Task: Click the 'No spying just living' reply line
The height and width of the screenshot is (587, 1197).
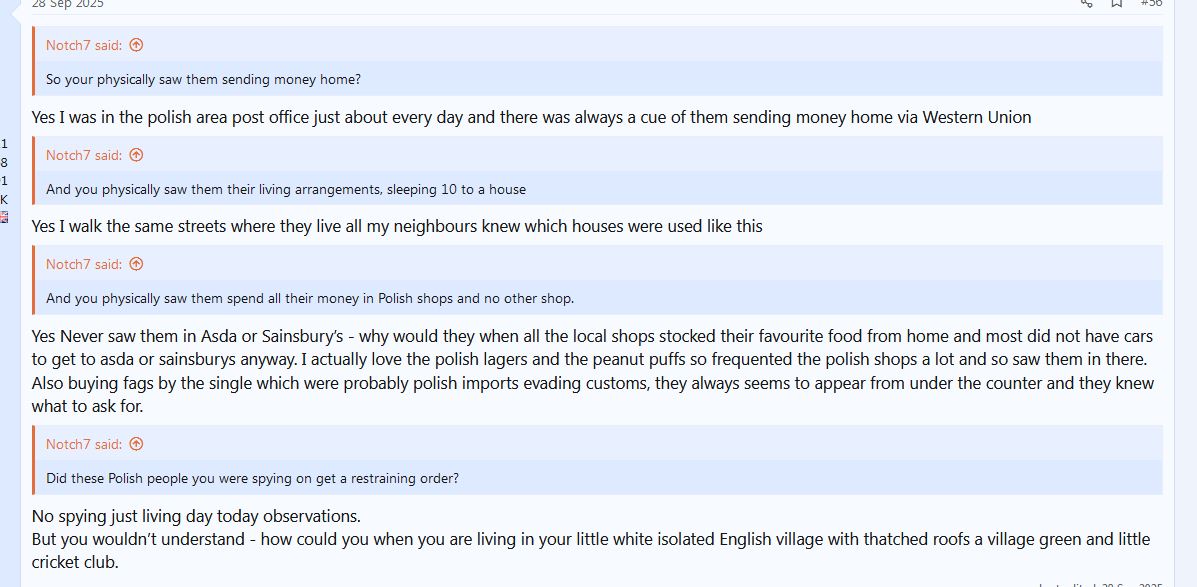Action: click(196, 516)
